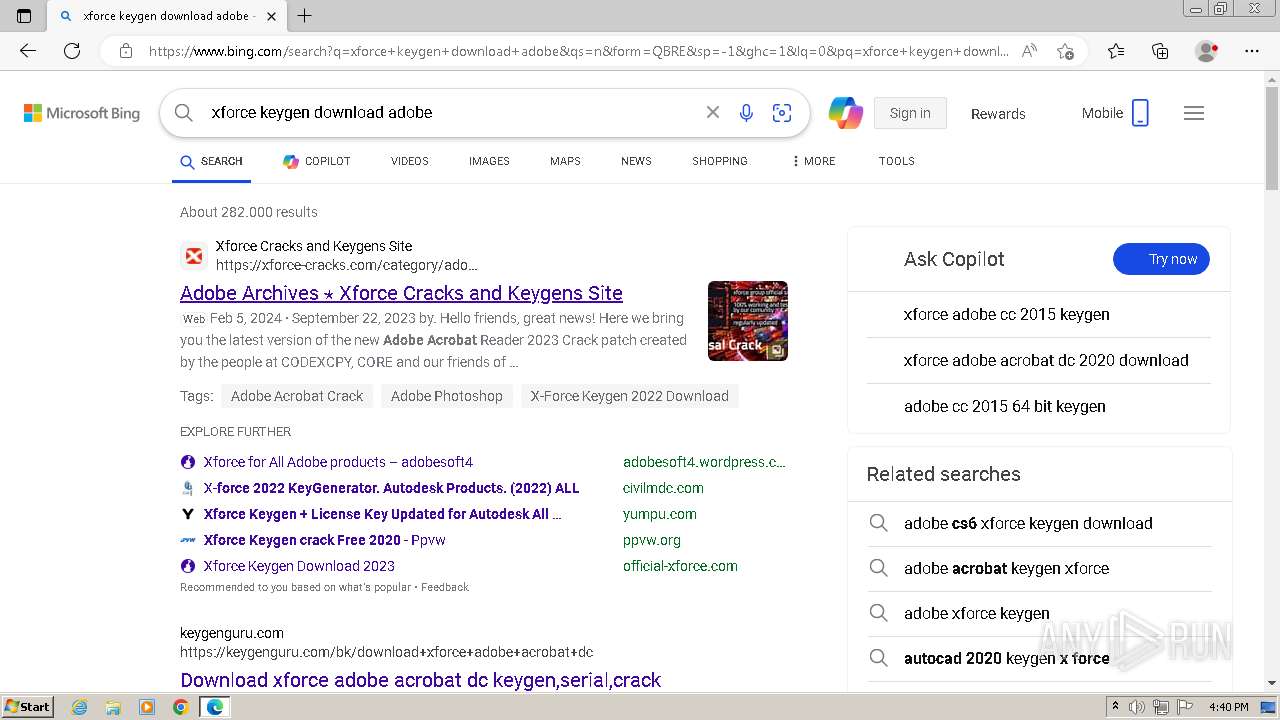Go back to the previous page
The width and height of the screenshot is (1280, 720).
[28, 51]
